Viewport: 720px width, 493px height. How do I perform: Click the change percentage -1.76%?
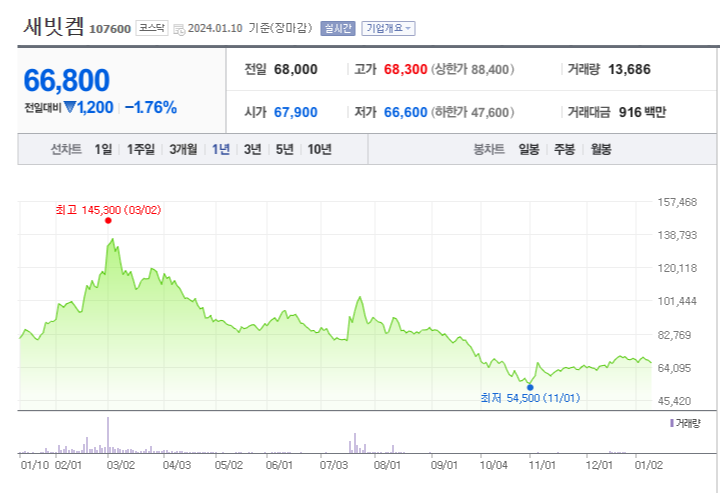click(151, 107)
